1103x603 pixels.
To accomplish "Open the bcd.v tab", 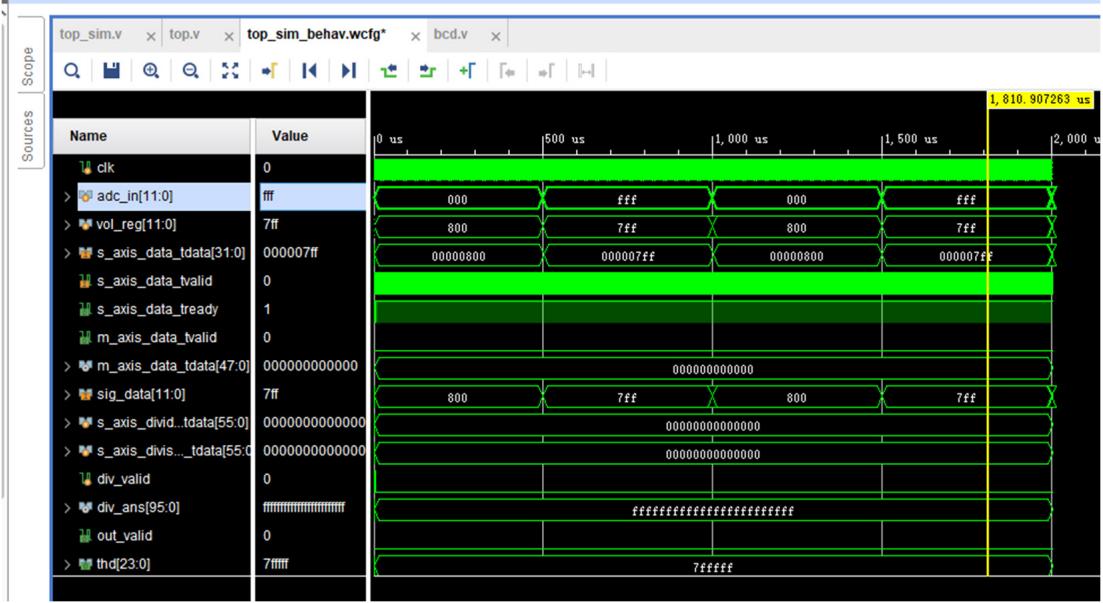I will pyautogui.click(x=450, y=35).
